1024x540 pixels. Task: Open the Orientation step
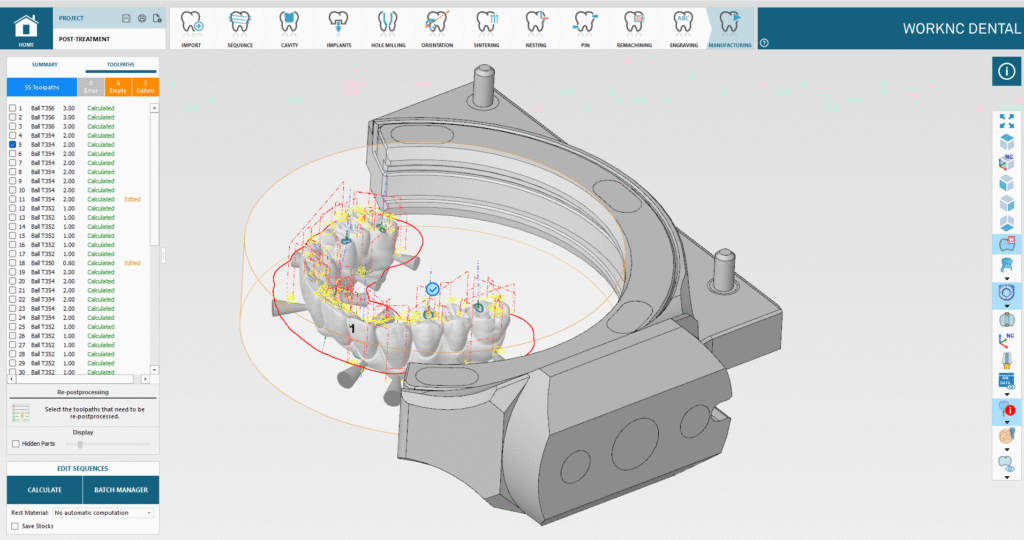click(437, 29)
